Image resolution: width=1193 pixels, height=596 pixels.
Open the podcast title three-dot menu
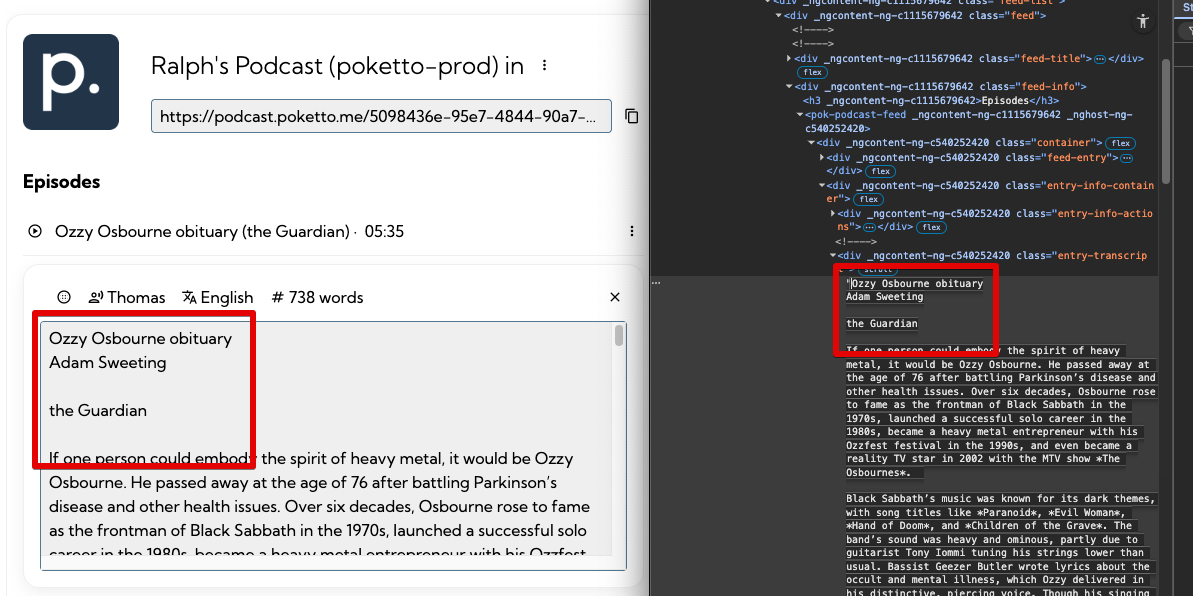point(544,66)
